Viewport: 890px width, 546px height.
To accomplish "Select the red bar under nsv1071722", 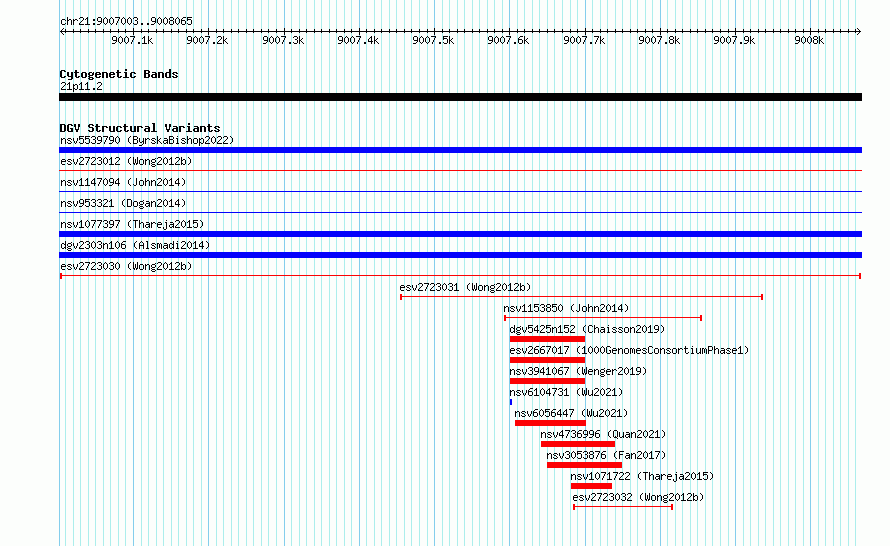I will [591, 486].
